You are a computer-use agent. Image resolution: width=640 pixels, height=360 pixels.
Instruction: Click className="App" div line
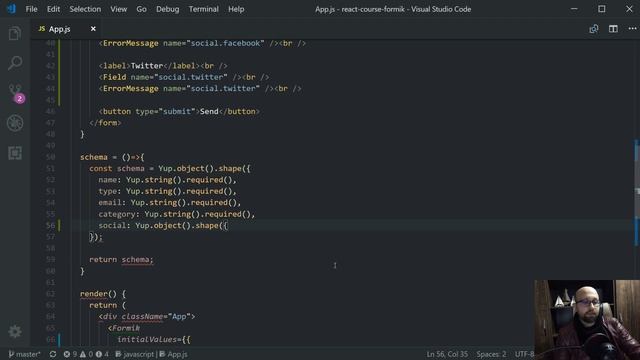tap(147, 316)
